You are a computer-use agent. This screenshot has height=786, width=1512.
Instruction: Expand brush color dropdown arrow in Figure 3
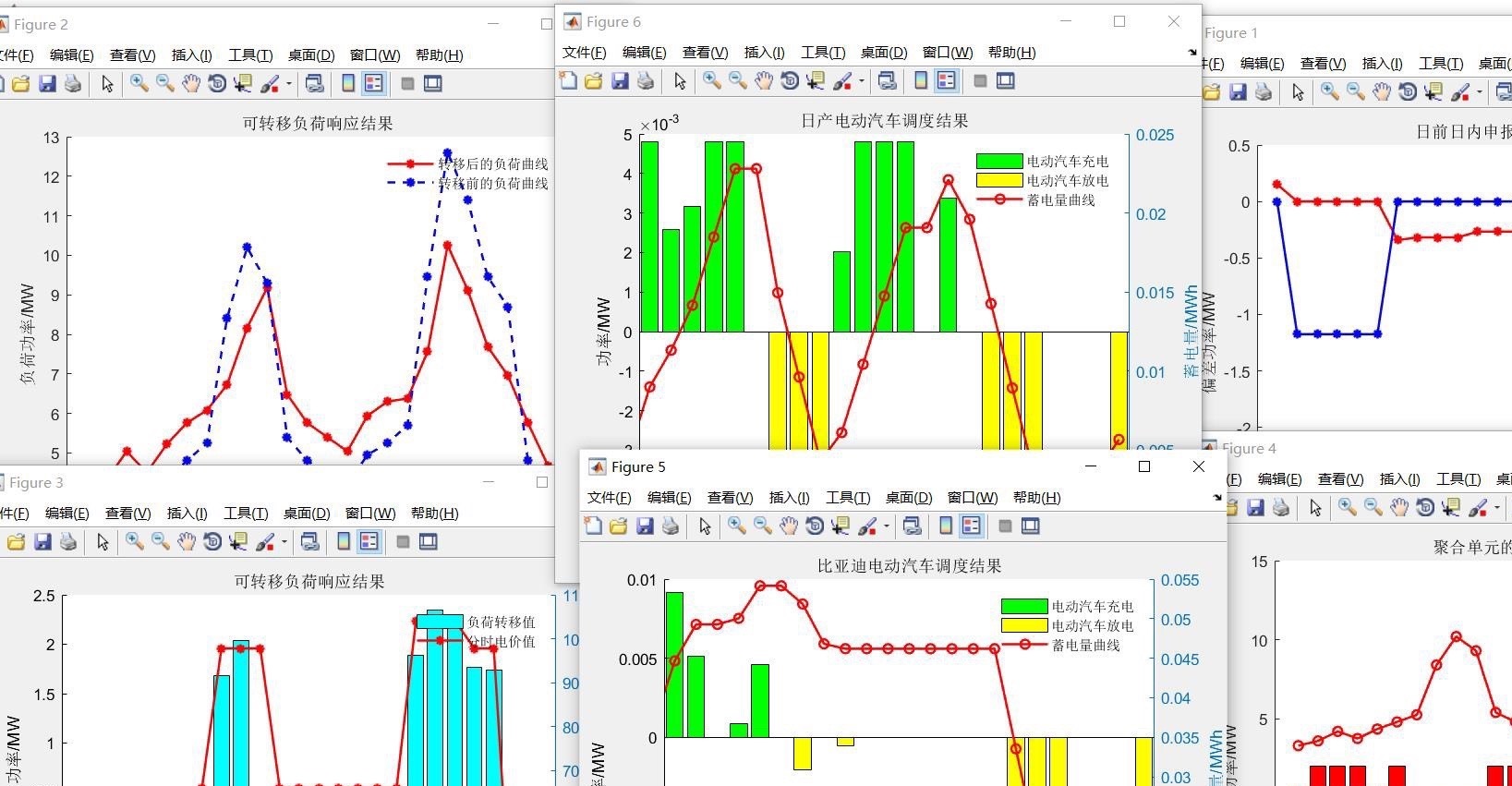(284, 542)
